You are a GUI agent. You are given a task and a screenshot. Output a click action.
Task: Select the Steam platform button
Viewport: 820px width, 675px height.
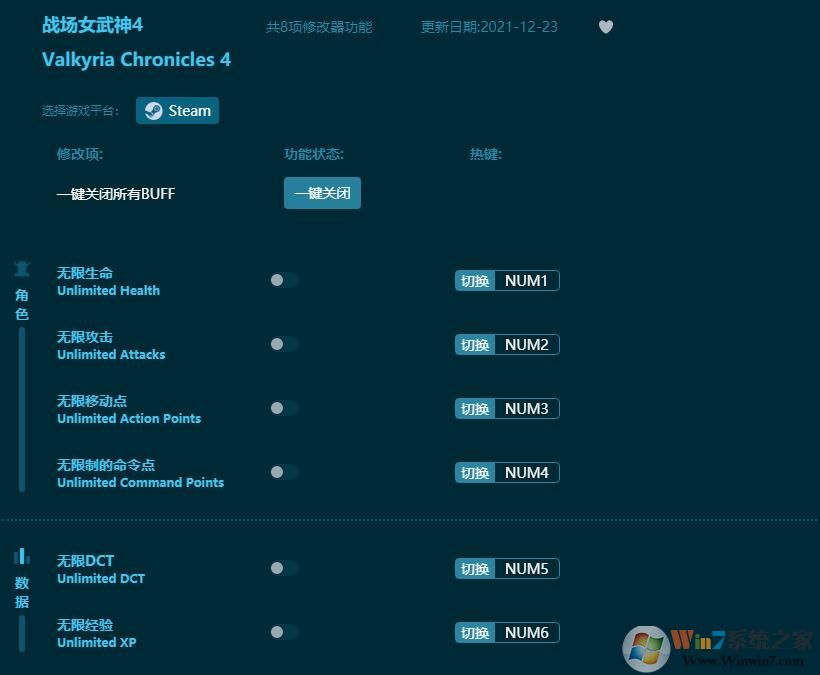177,110
